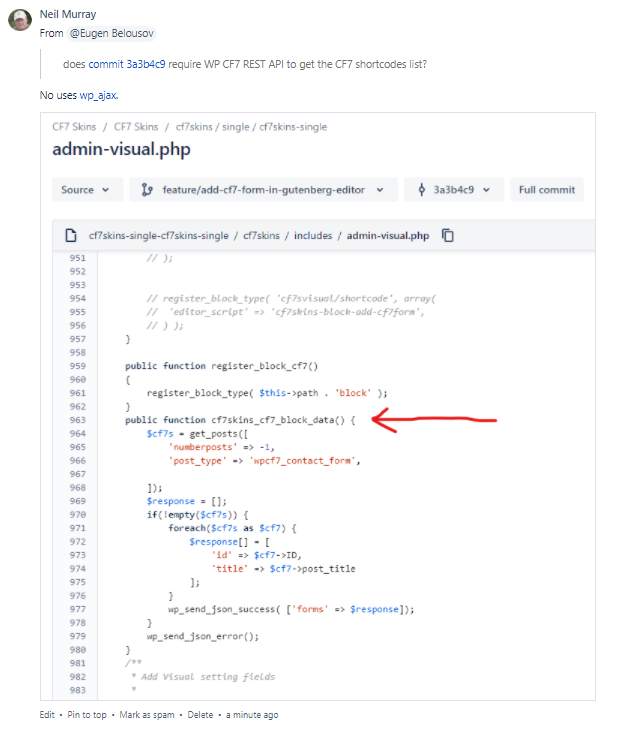Open the Source dropdown
The width and height of the screenshot is (617, 732).
click(87, 190)
